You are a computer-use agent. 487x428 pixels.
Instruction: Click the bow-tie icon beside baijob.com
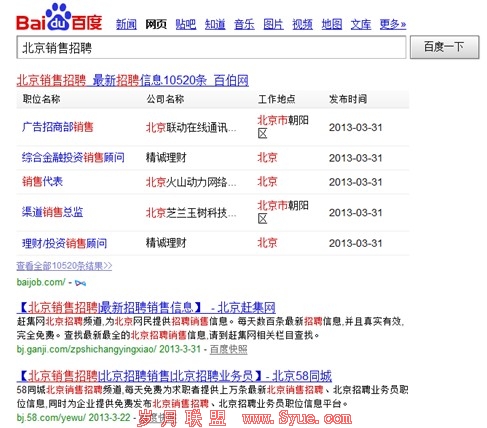coord(80,283)
